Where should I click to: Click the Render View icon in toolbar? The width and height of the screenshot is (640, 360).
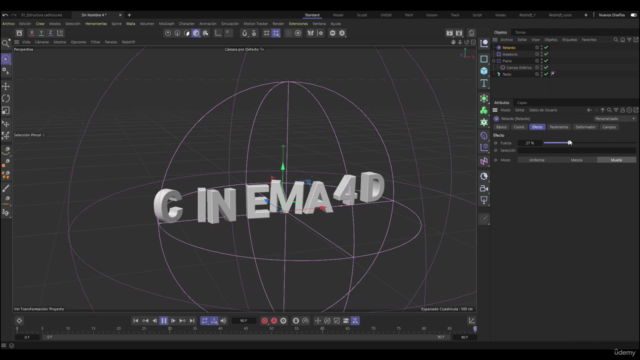(449, 33)
